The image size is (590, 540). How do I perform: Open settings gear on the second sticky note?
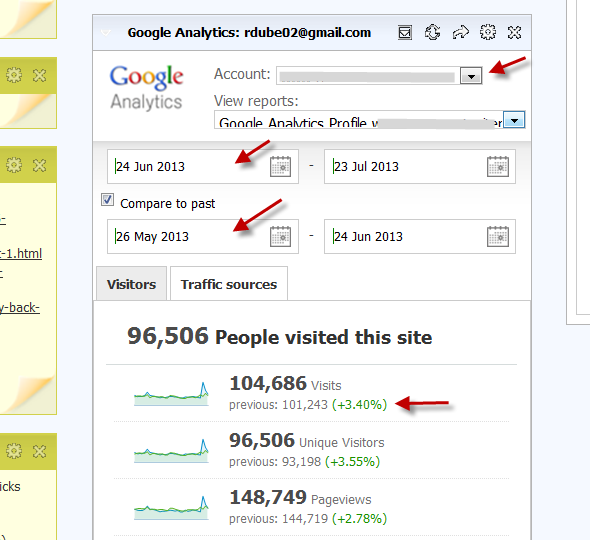pos(14,165)
